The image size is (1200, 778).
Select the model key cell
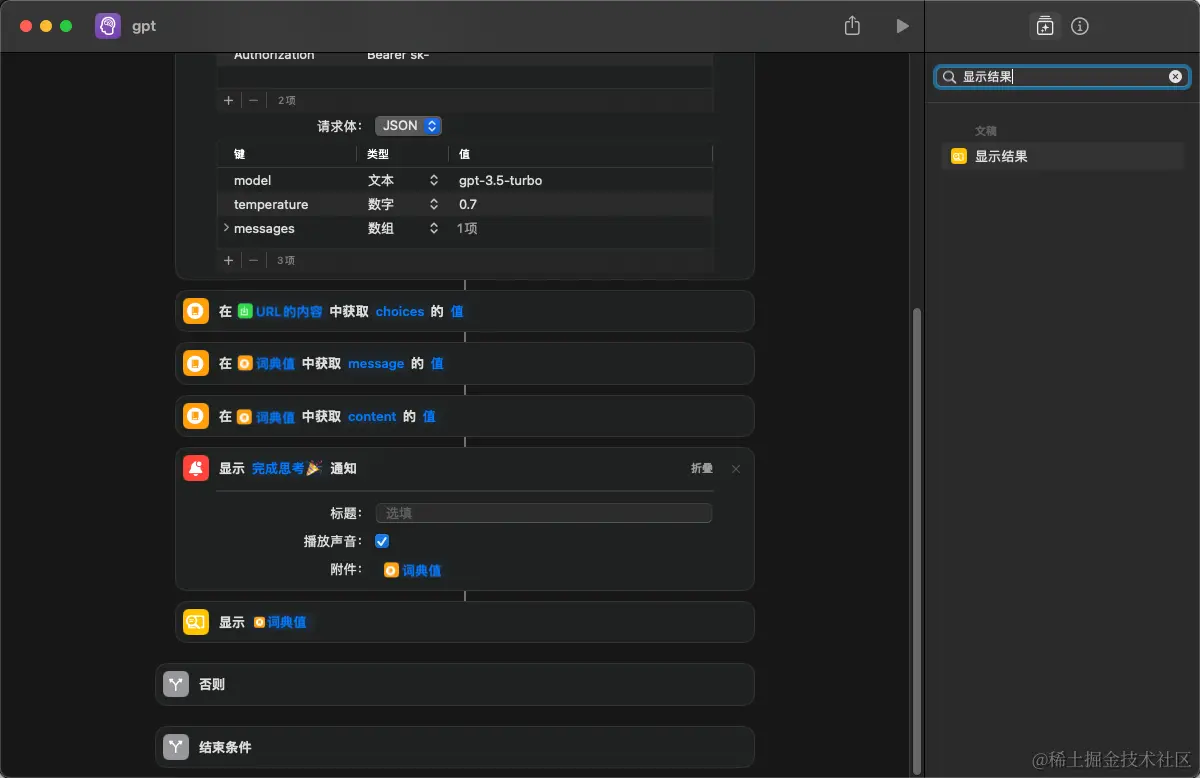click(x=252, y=181)
